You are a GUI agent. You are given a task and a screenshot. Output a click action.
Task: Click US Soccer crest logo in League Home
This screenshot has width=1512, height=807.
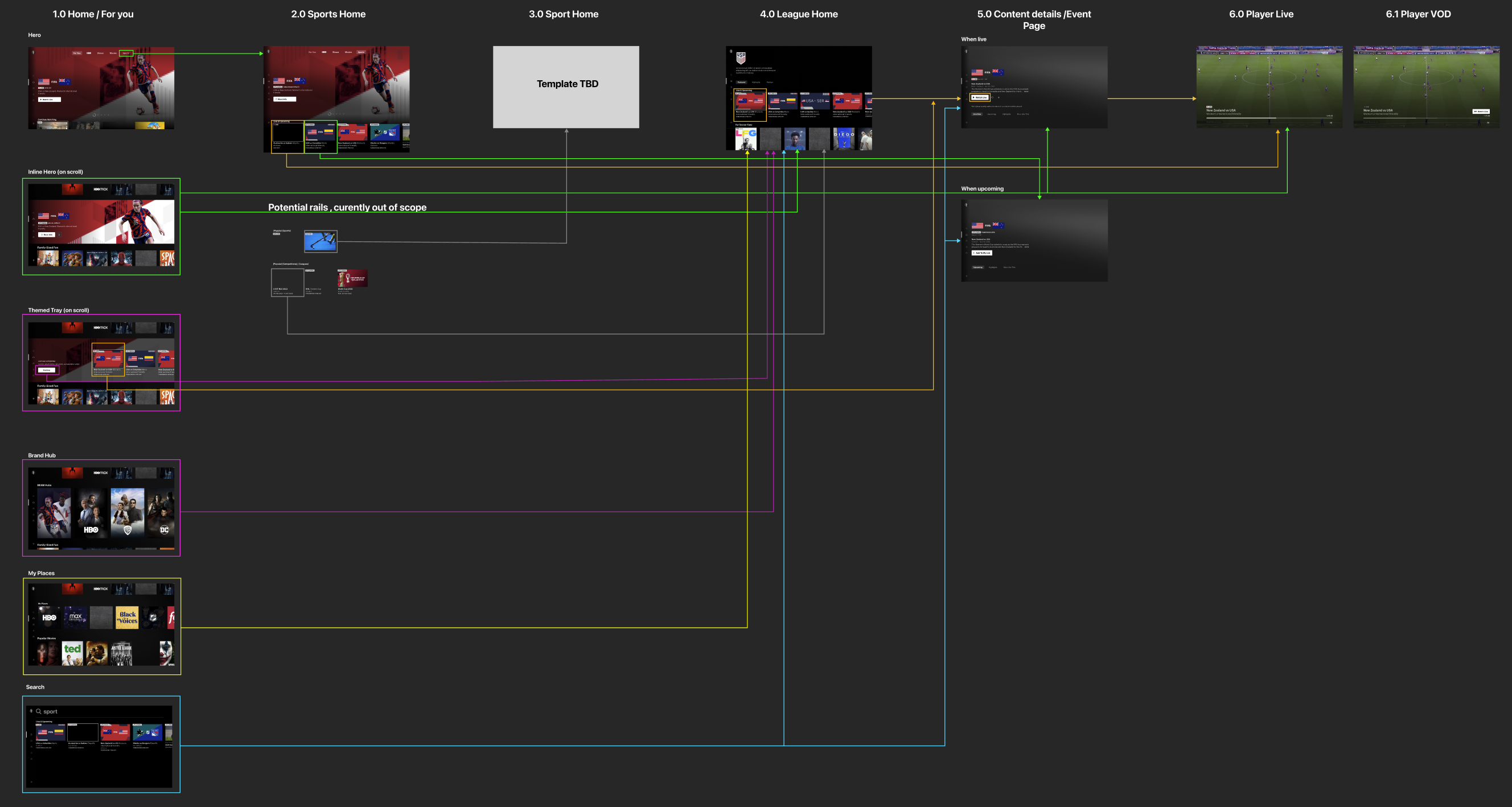click(x=741, y=57)
